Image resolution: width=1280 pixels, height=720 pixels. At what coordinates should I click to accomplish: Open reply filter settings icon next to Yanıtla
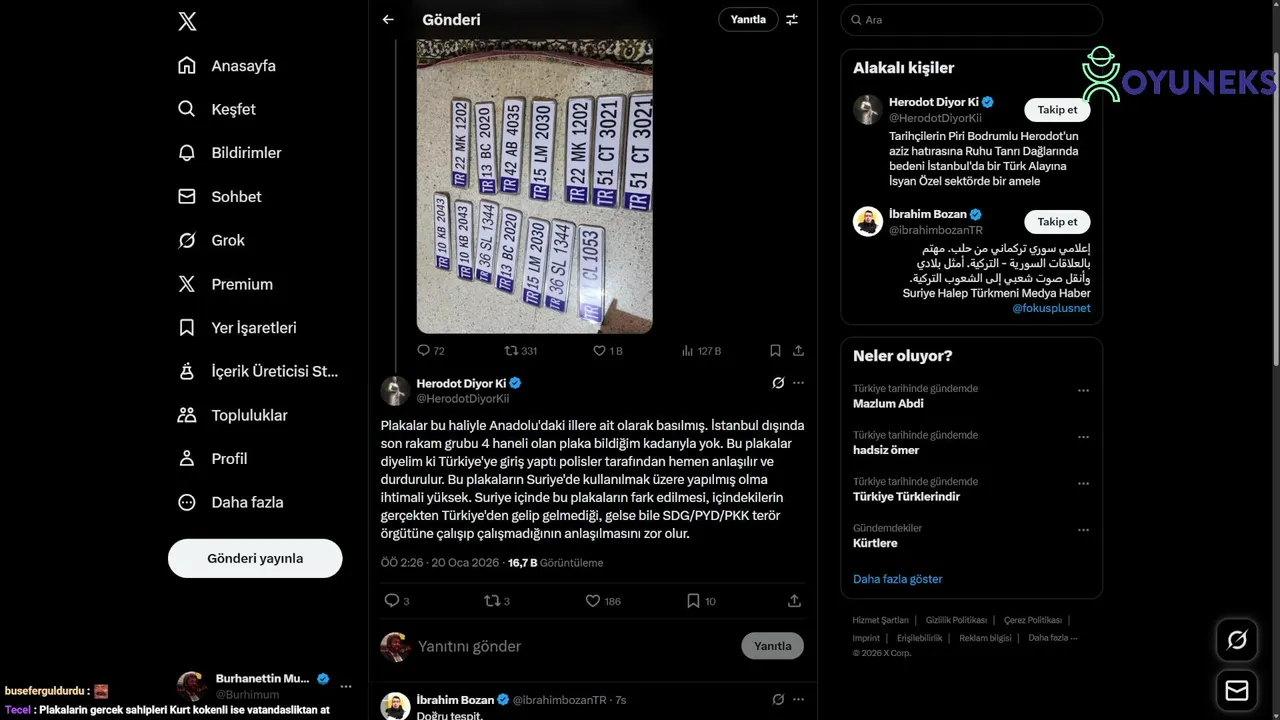[x=792, y=19]
